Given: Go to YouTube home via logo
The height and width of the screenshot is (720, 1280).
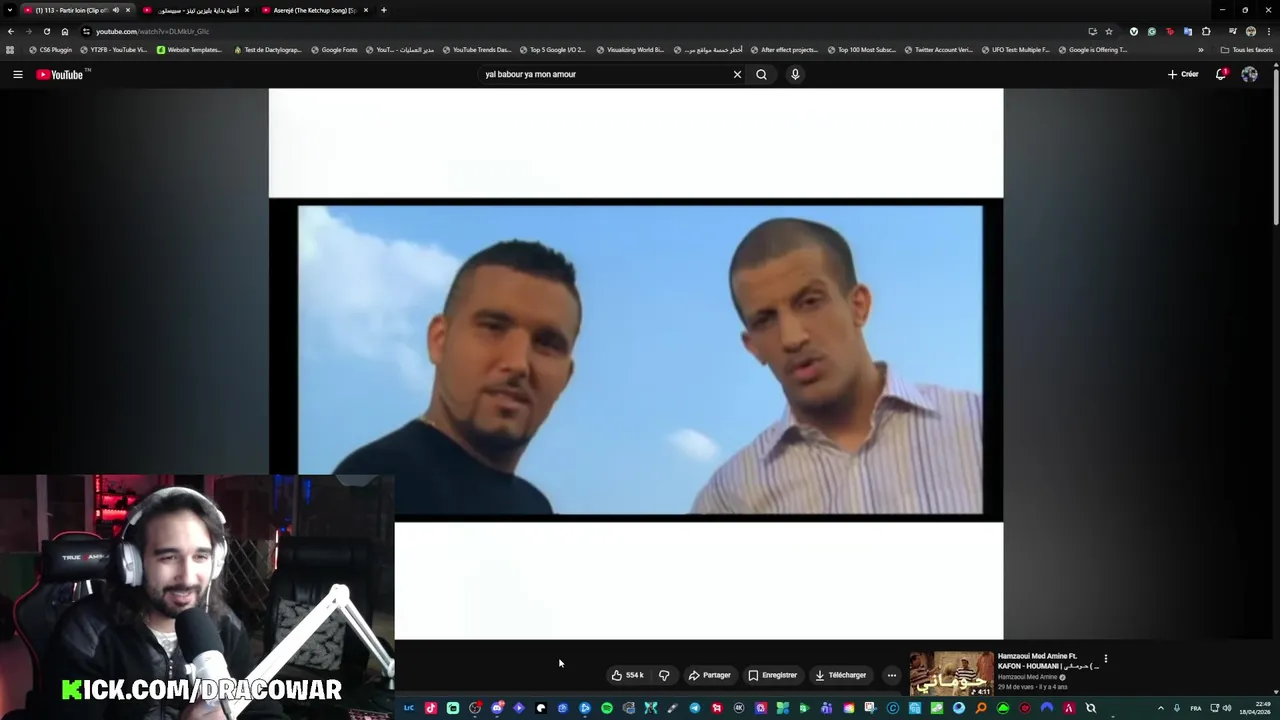Looking at the screenshot, I should (62, 74).
